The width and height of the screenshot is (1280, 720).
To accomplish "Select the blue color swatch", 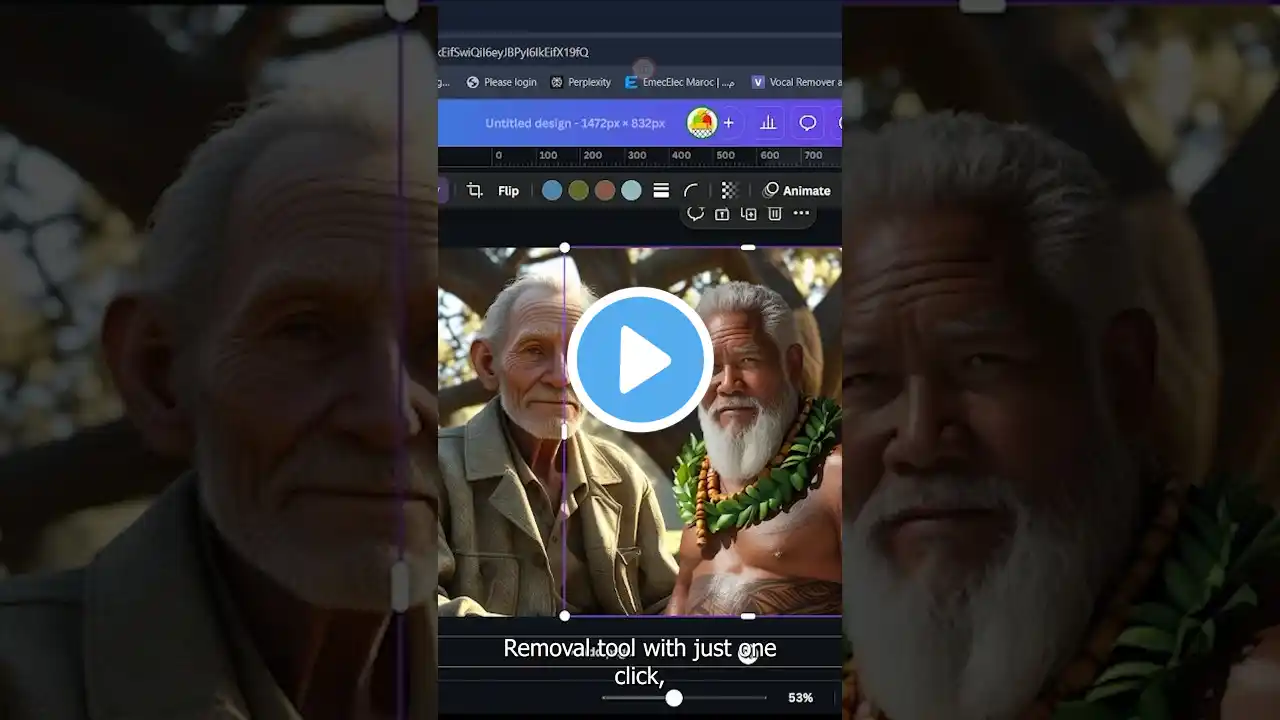I will [x=552, y=190].
